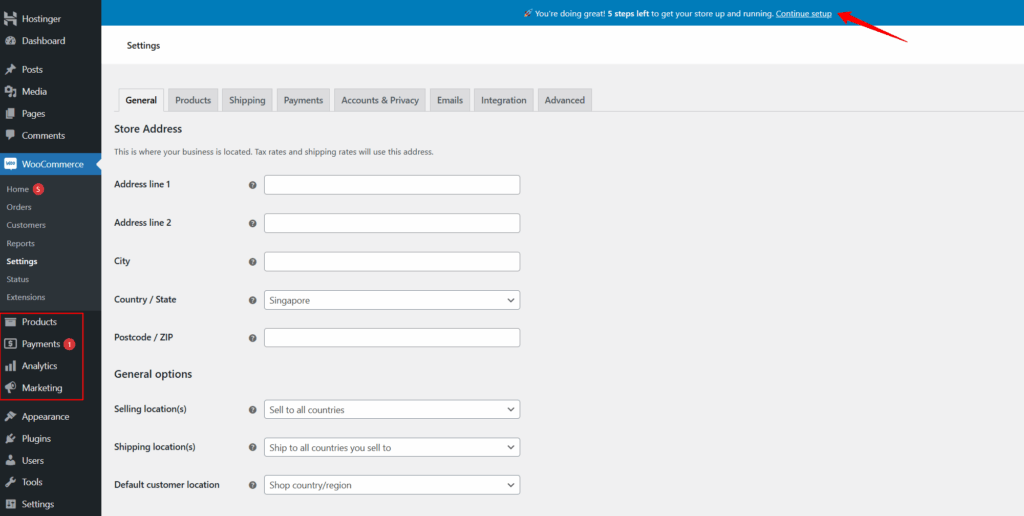Focus the Address line 2 field
Image resolution: width=1024 pixels, height=516 pixels.
click(x=391, y=223)
